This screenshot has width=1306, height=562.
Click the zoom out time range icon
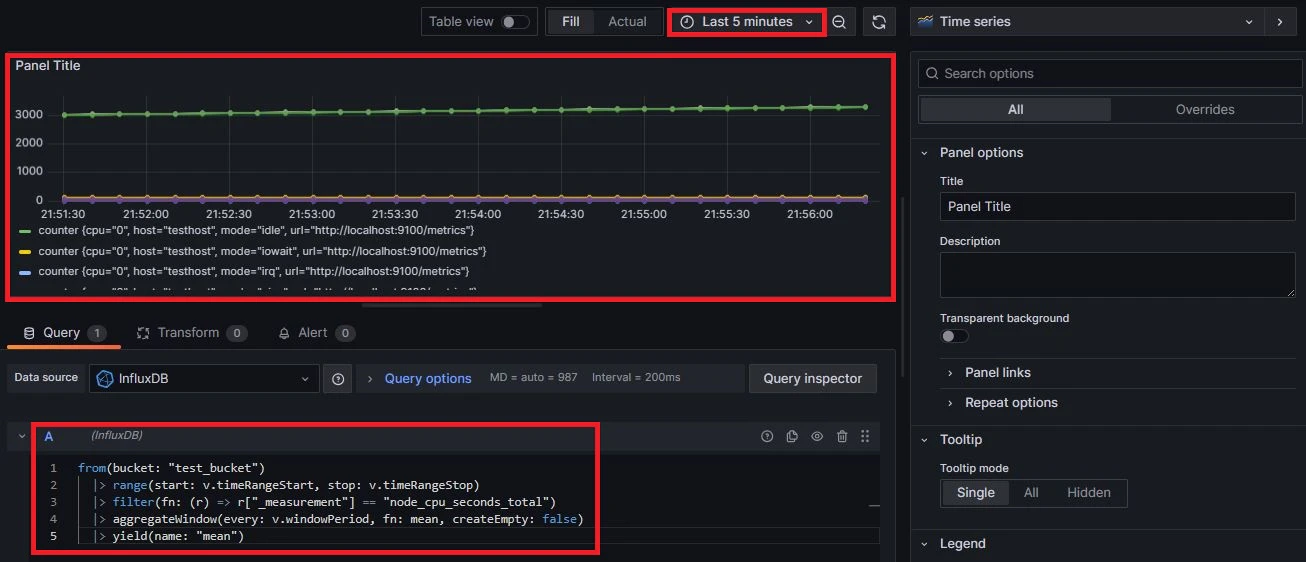pos(839,22)
